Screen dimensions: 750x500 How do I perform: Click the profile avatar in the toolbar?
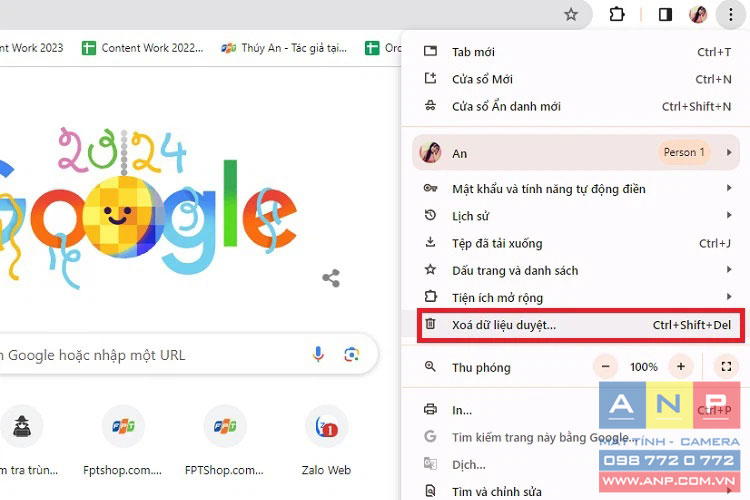click(698, 14)
